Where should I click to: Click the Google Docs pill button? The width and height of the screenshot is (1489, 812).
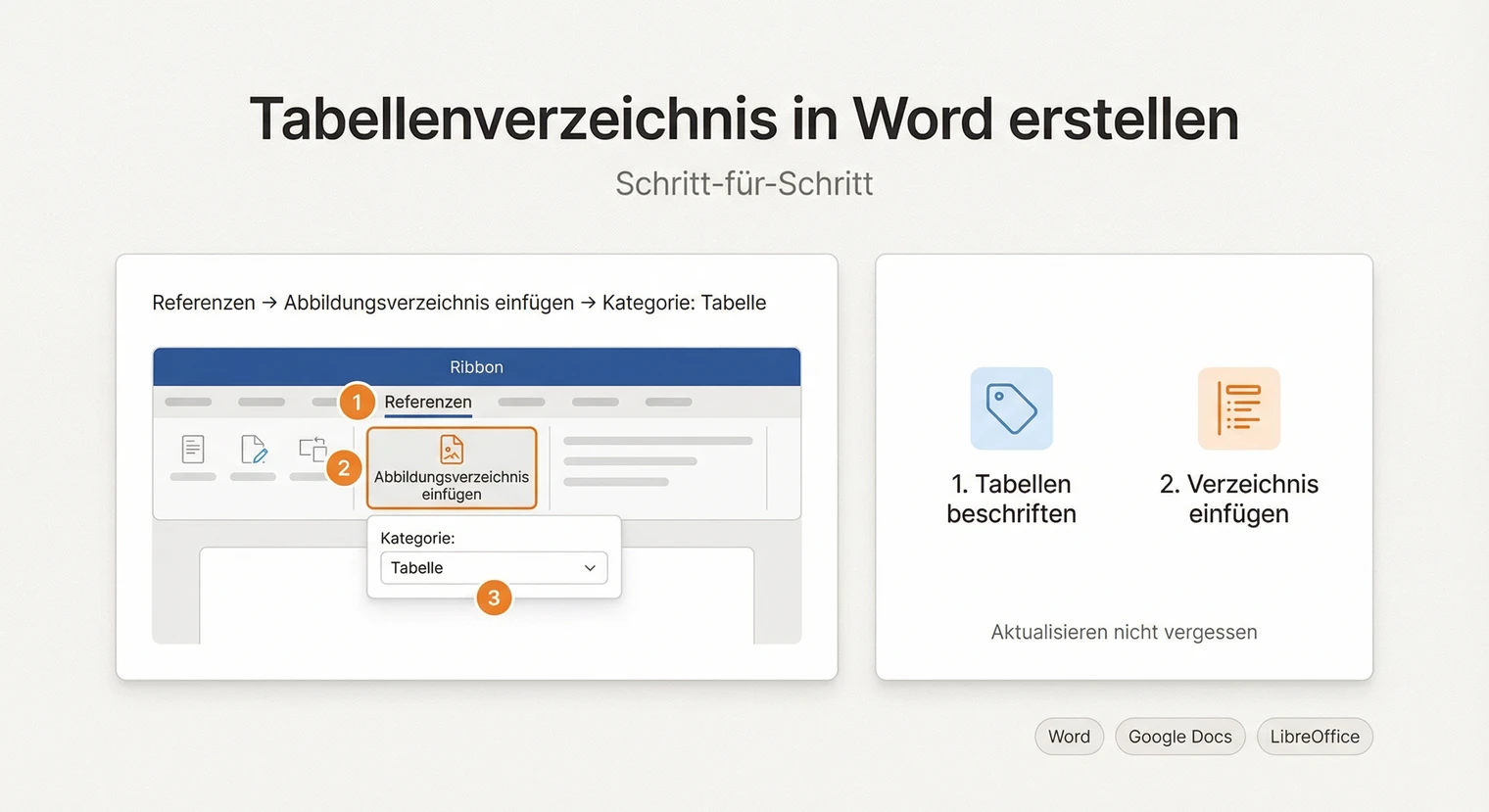pos(1179,736)
